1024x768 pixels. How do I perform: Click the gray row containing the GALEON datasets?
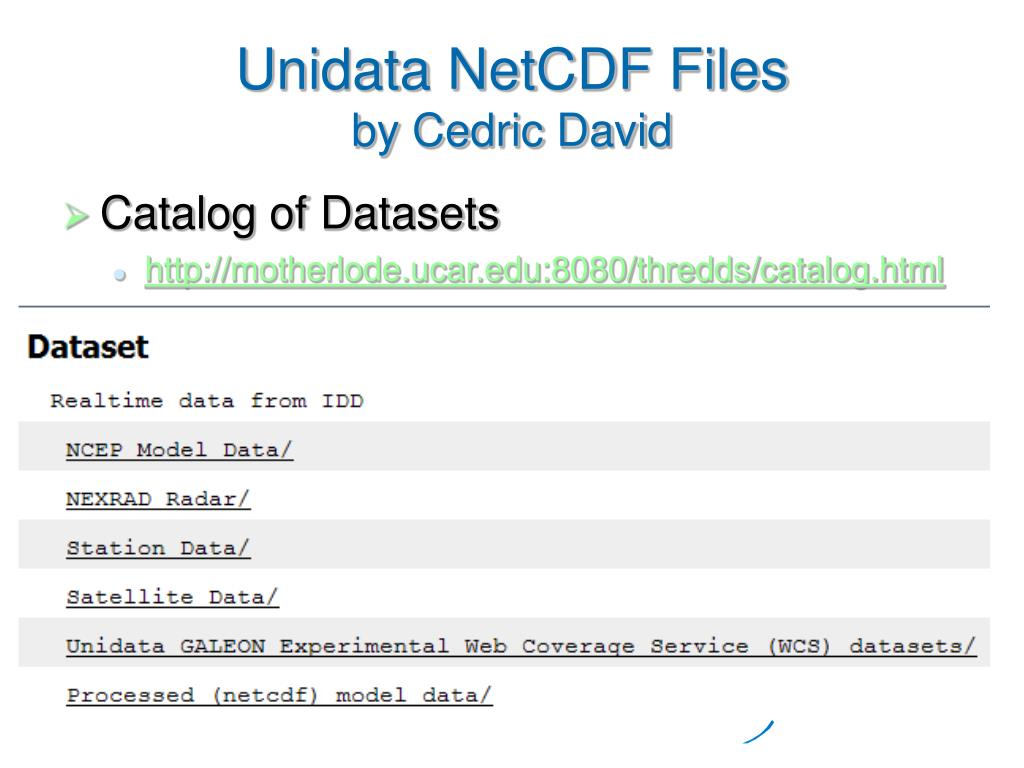click(x=504, y=642)
